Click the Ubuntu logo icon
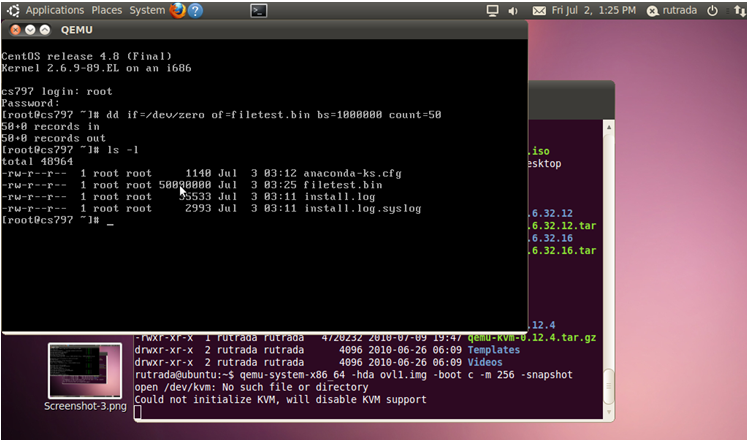 point(13,10)
